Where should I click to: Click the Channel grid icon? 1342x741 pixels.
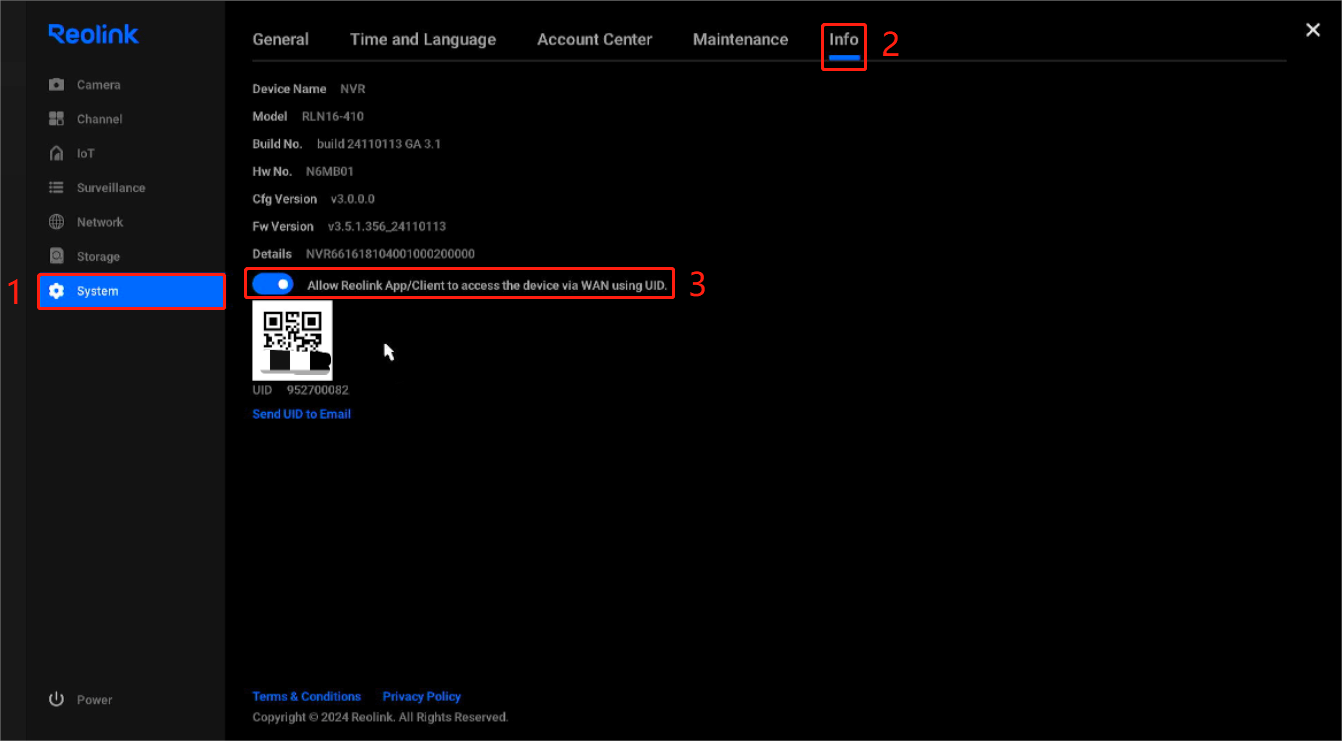pyautogui.click(x=57, y=119)
